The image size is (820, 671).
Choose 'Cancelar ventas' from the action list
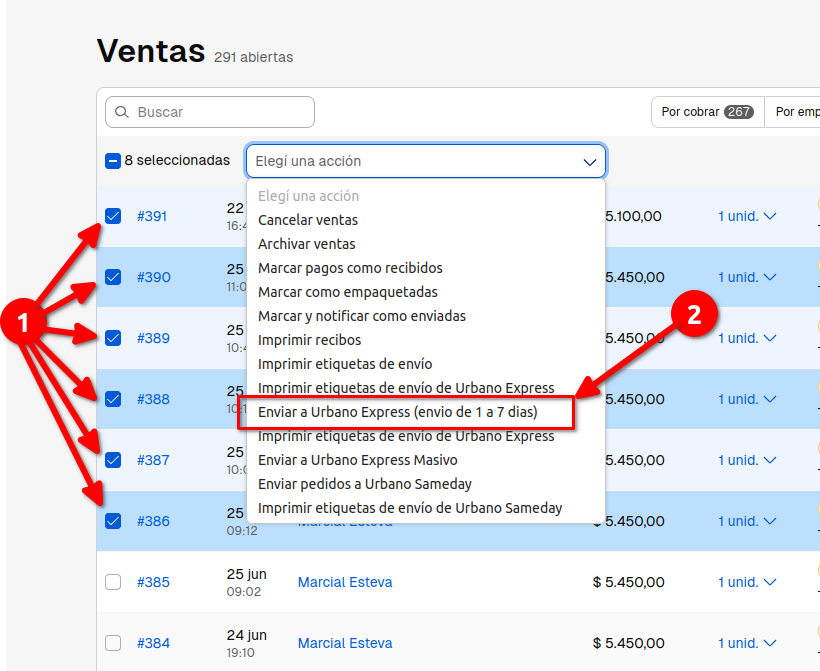[x=308, y=220]
